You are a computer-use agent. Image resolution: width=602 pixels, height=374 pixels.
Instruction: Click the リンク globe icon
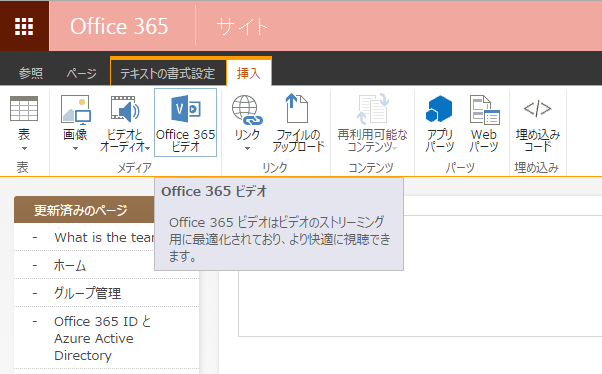(x=247, y=110)
